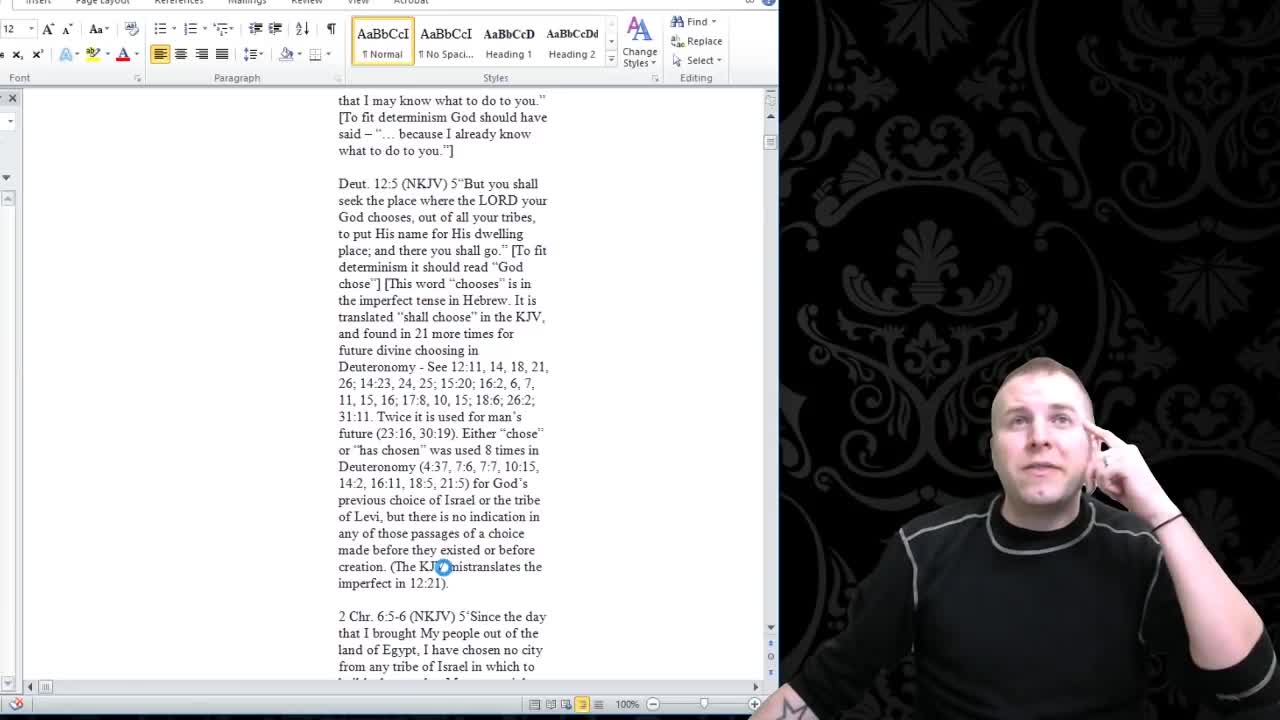Open Text Effects glow-A icon
1280x720 pixels.
[x=66, y=54]
